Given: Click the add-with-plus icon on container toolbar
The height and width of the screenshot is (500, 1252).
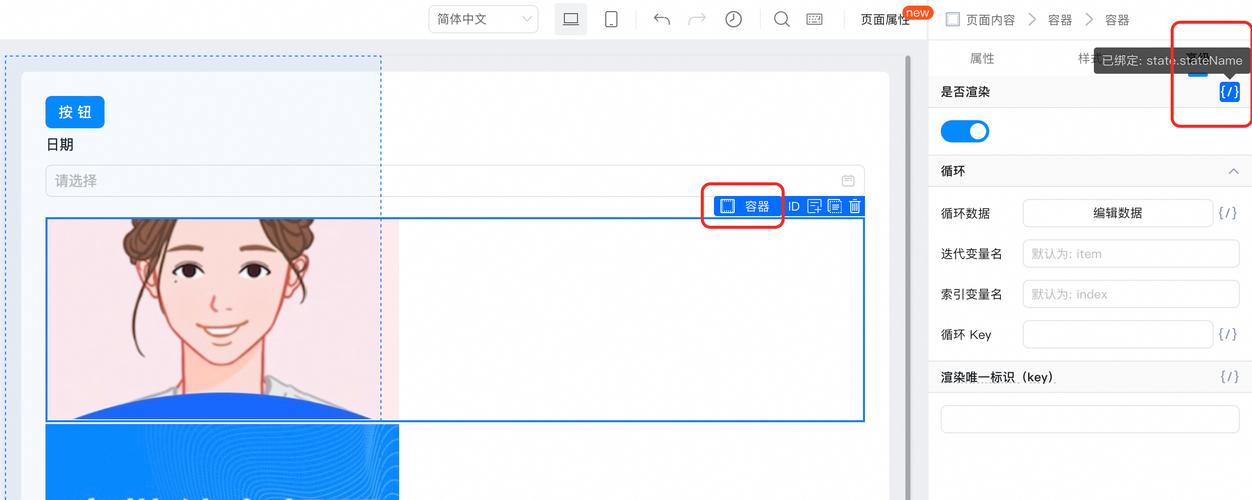Looking at the screenshot, I should pos(815,206).
